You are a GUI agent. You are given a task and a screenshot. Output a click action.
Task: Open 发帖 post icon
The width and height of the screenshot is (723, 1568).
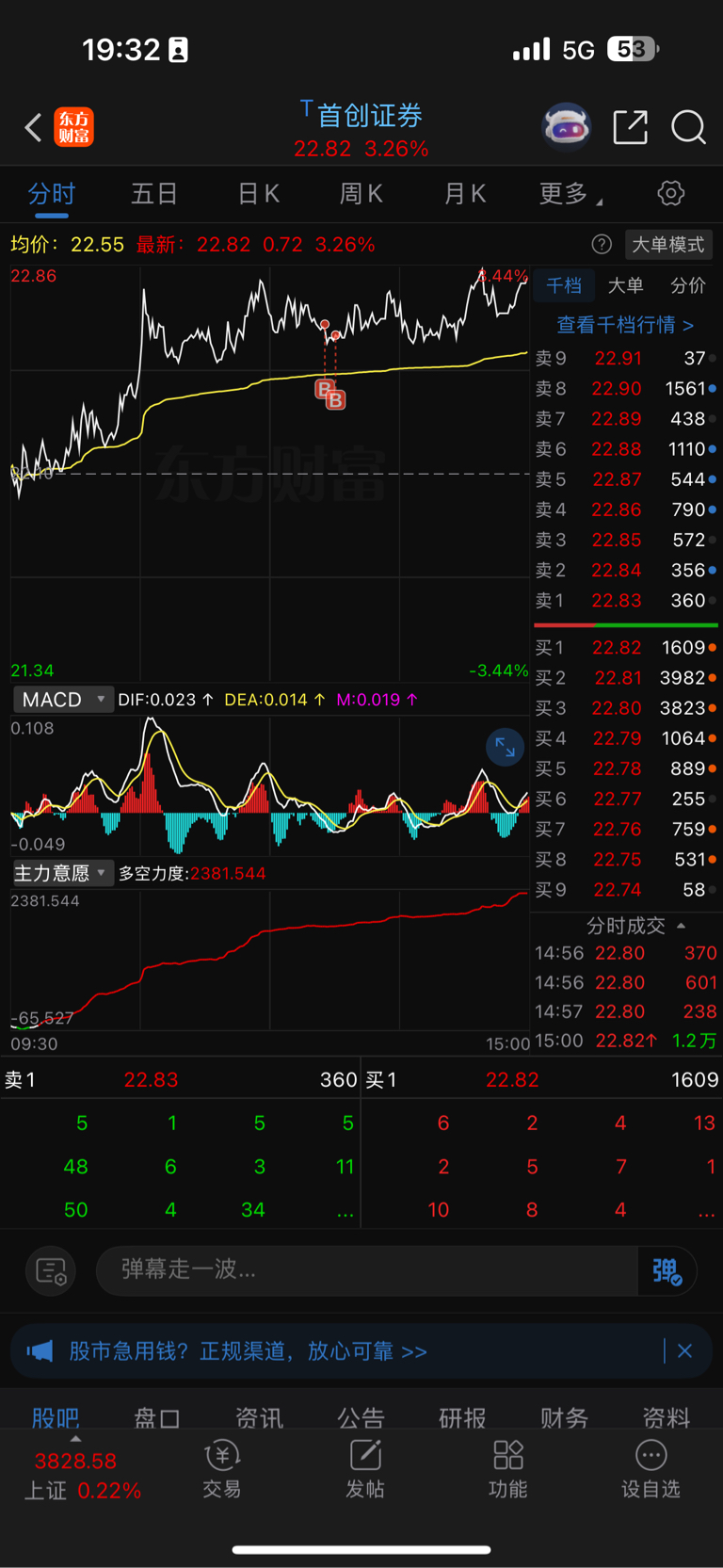(365, 1469)
